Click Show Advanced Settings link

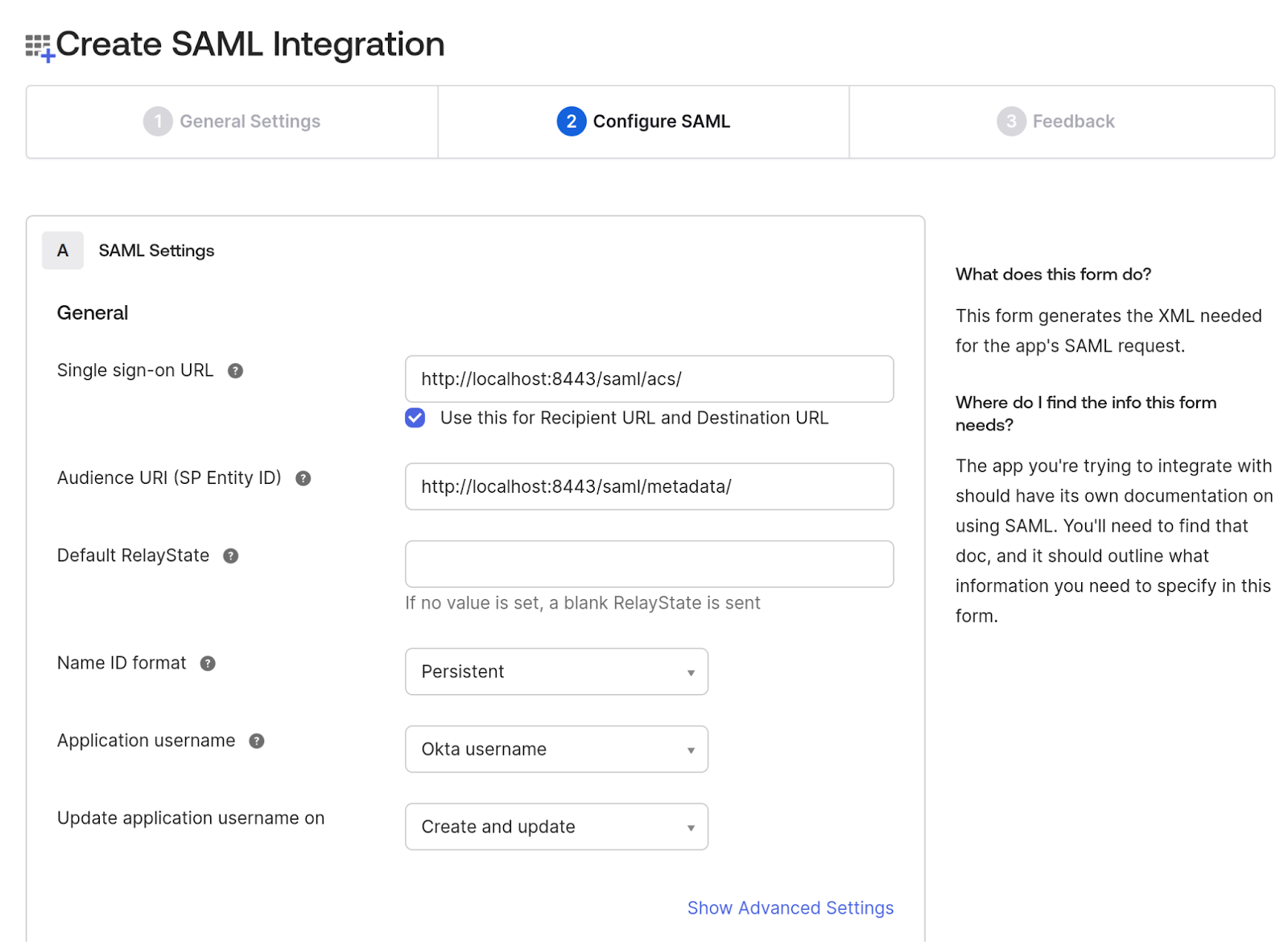pyautogui.click(x=790, y=907)
